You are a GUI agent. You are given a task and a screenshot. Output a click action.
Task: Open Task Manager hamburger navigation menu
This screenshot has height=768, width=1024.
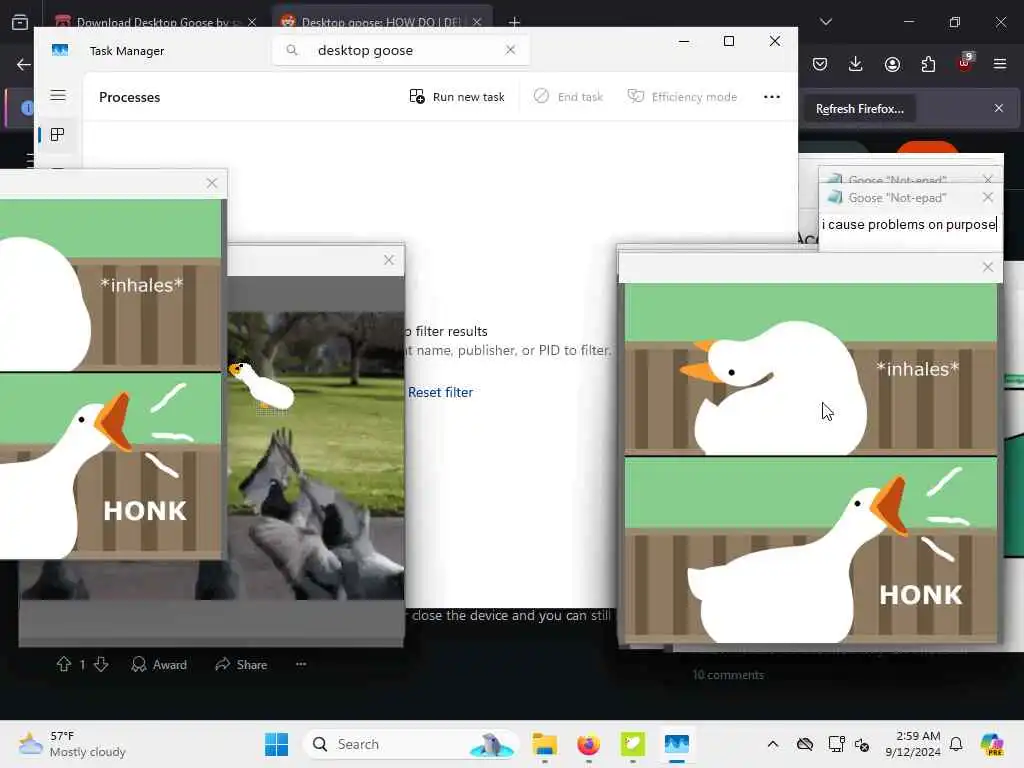pyautogui.click(x=58, y=95)
